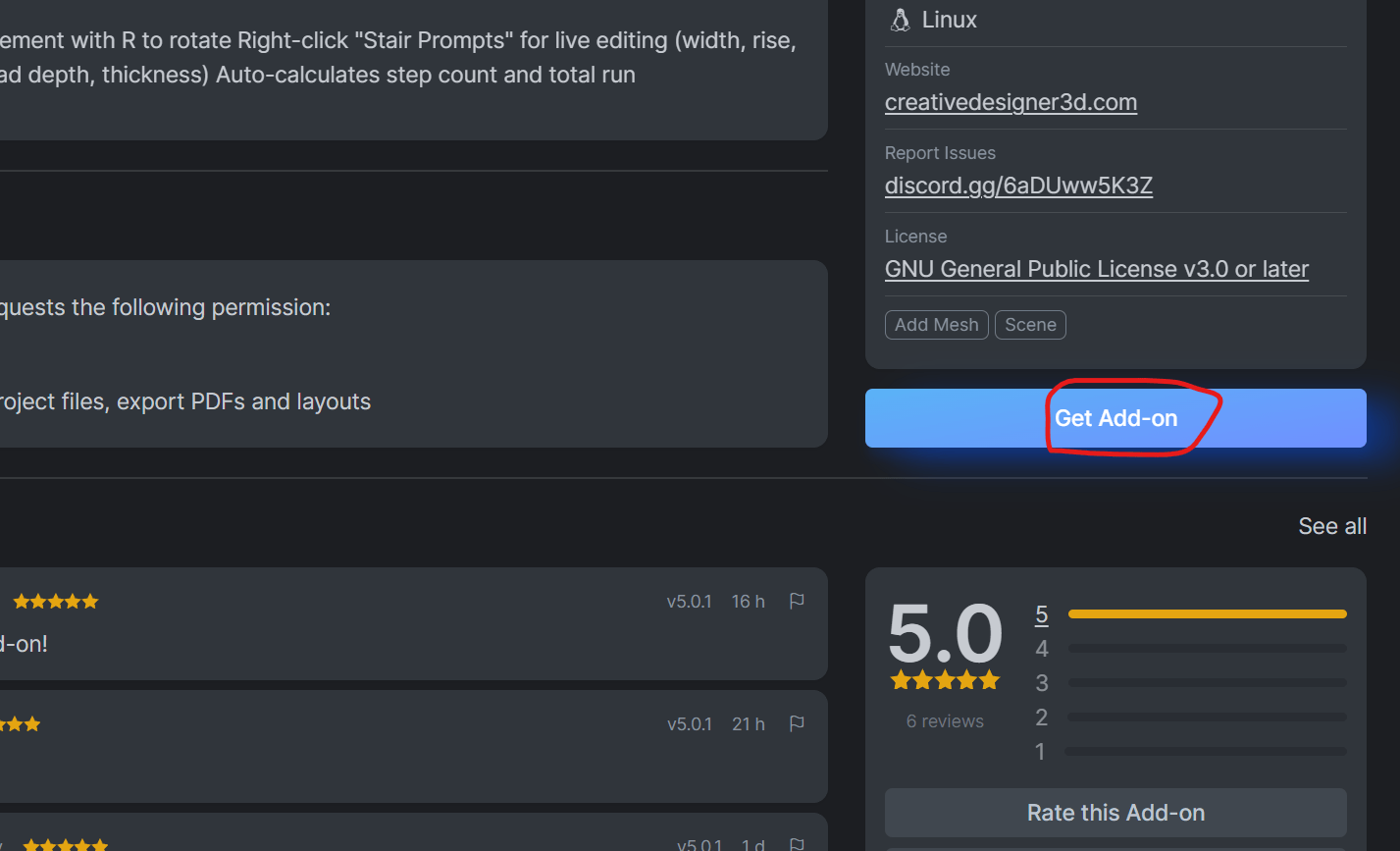The height and width of the screenshot is (851, 1400).
Task: Select the Add Mesh tag
Action: 936,325
